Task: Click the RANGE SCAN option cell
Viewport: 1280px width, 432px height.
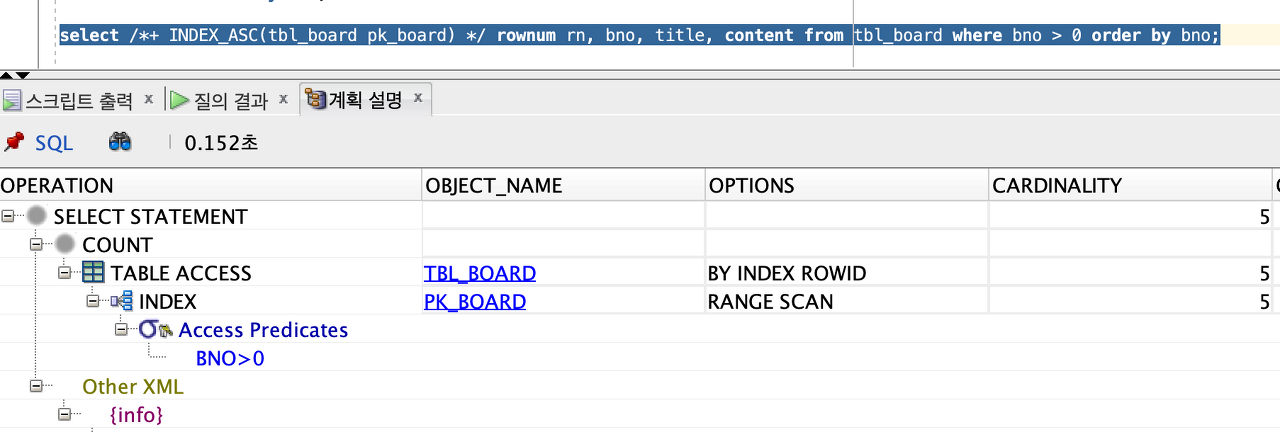Action: pyautogui.click(x=847, y=301)
